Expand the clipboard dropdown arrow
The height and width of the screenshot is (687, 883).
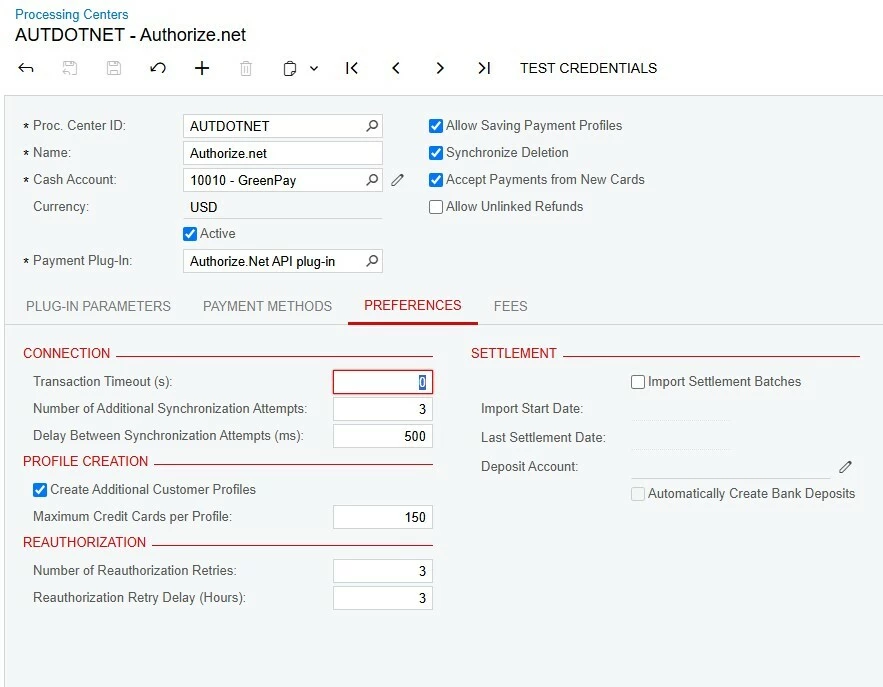314,69
